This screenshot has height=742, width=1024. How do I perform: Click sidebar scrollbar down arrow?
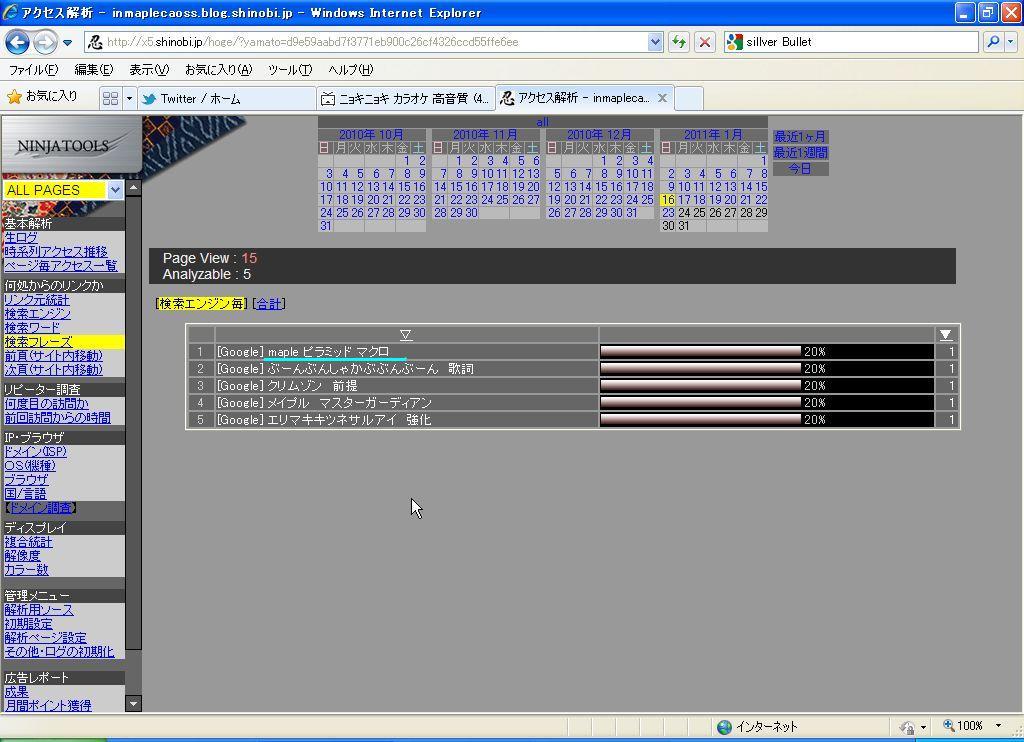coord(133,703)
